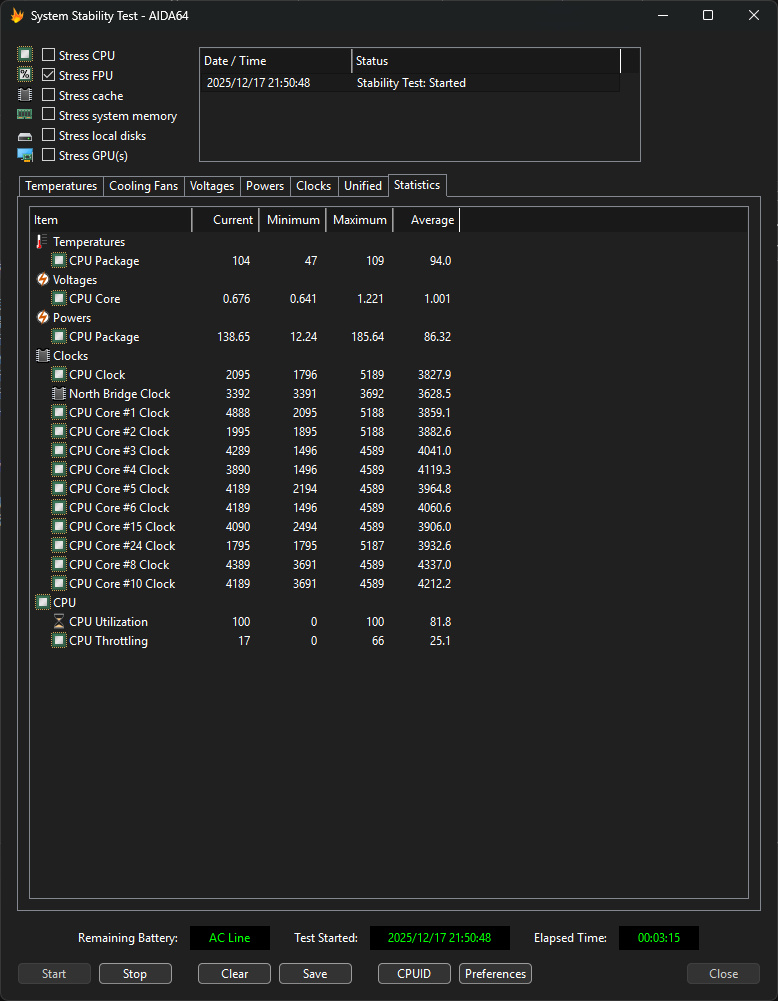This screenshot has height=1001, width=778.
Task: Tick the Stress local disks checkbox
Action: pyautogui.click(x=49, y=135)
